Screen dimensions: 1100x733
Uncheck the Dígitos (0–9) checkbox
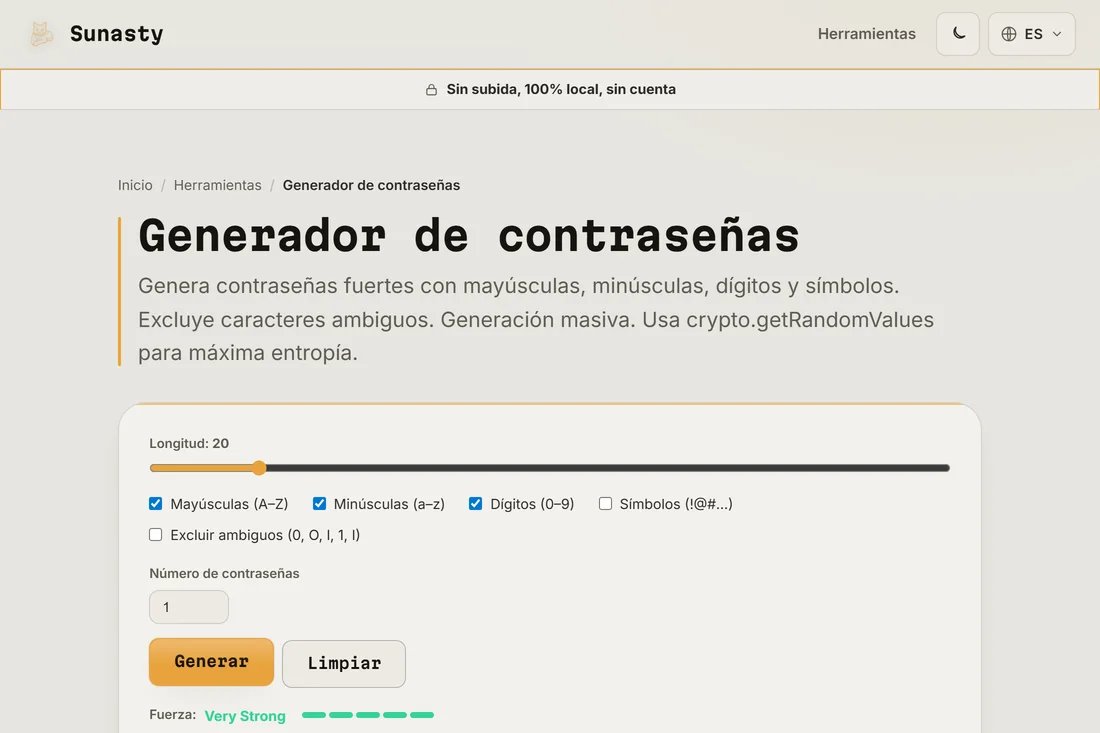click(x=476, y=504)
